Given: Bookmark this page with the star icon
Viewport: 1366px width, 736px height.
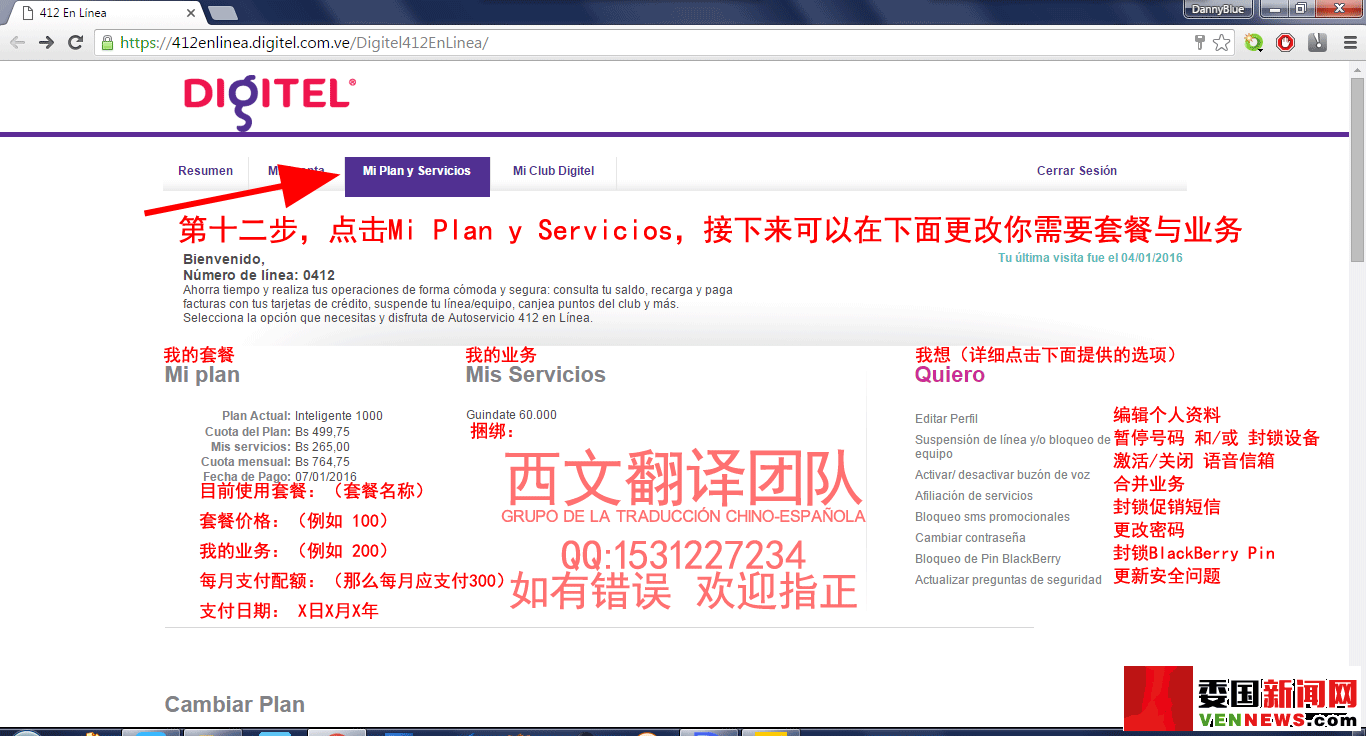Looking at the screenshot, I should [x=1221, y=43].
